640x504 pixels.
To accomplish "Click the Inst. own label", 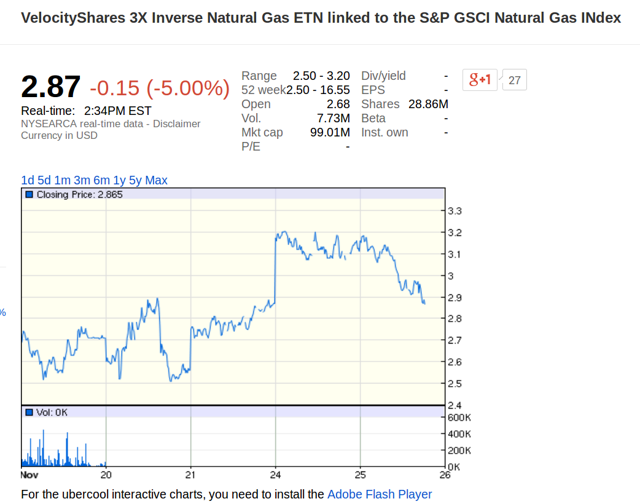I will (384, 132).
